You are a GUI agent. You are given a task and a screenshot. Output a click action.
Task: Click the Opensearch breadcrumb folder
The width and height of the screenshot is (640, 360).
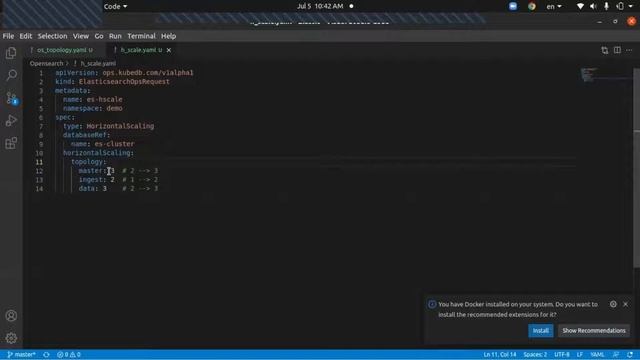pos(46,63)
